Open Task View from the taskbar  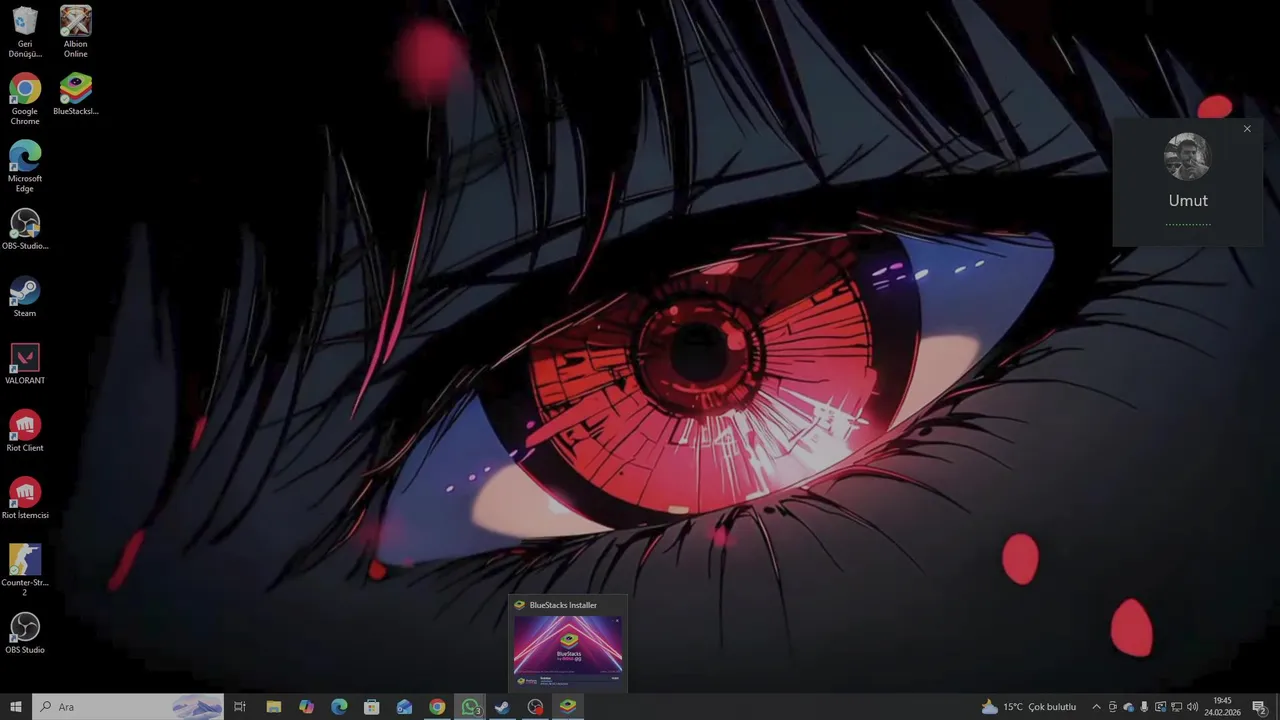tap(240, 707)
